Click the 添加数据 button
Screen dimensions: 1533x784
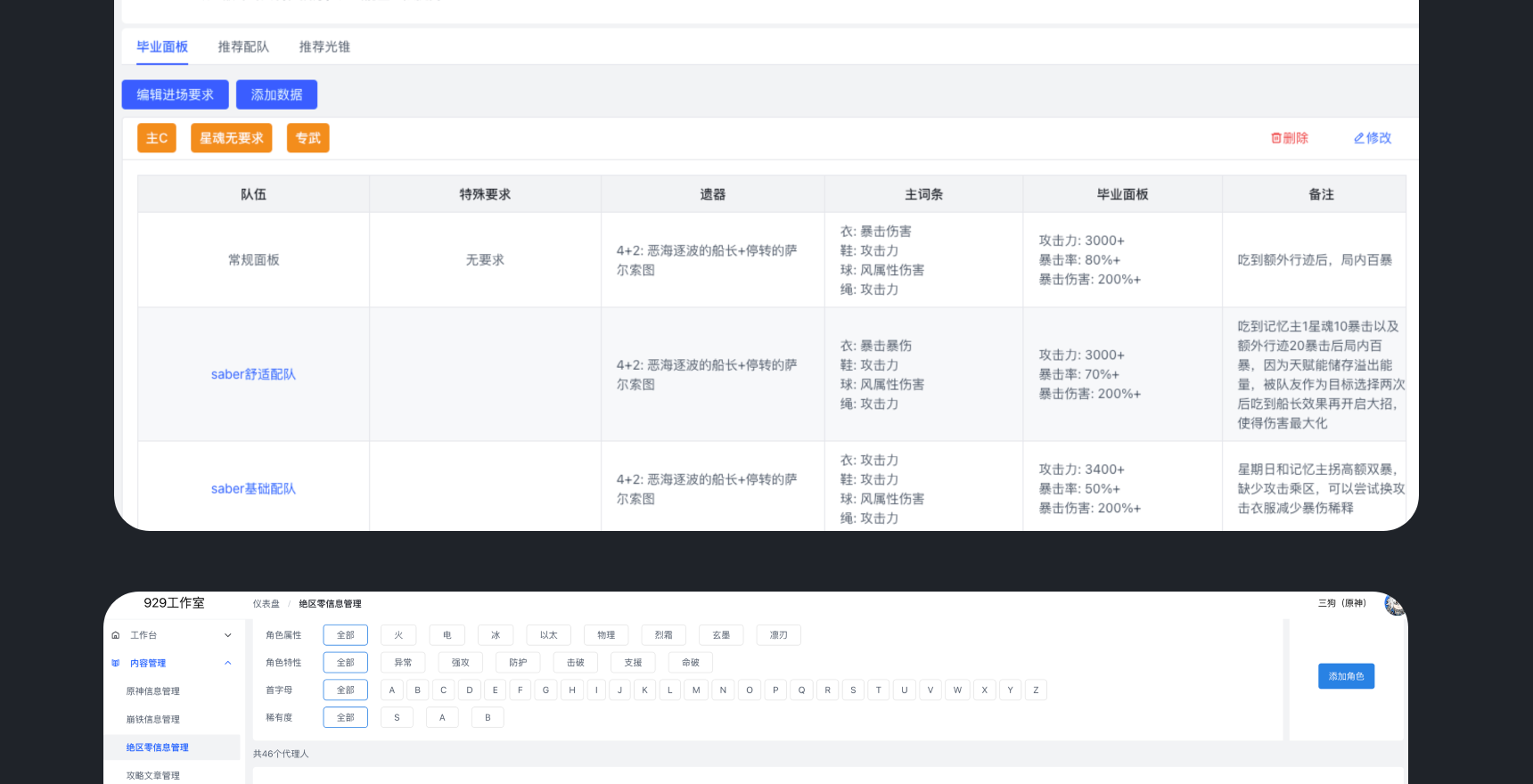(276, 94)
